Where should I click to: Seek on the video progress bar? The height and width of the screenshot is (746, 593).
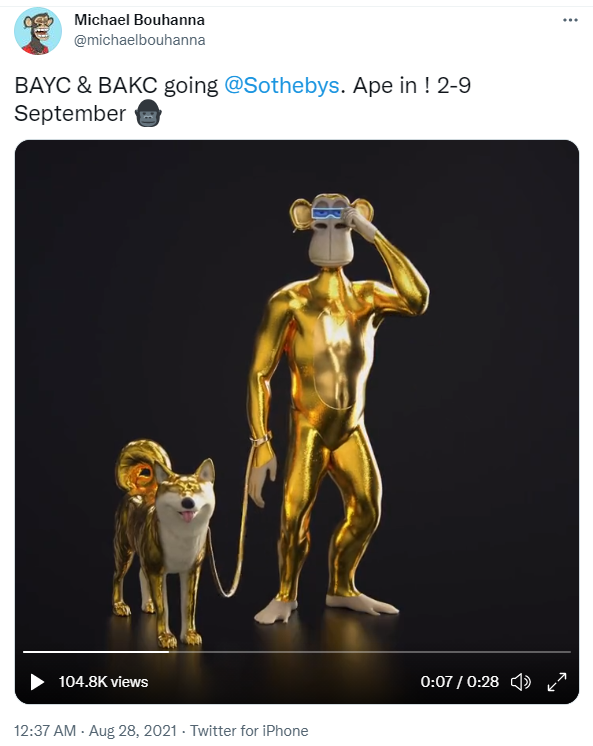click(296, 652)
